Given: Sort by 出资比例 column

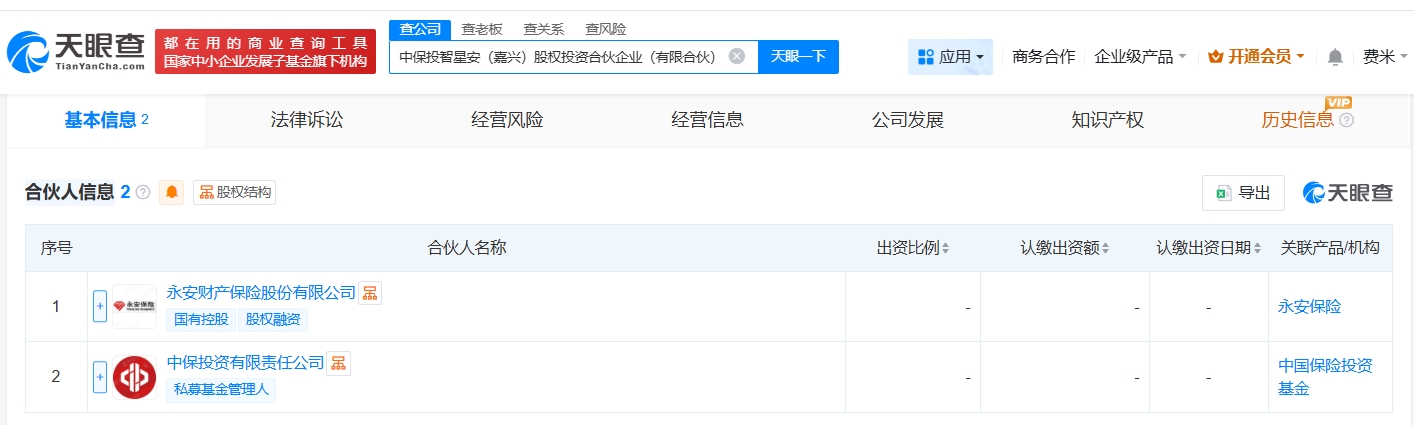Looking at the screenshot, I should click(913, 248).
